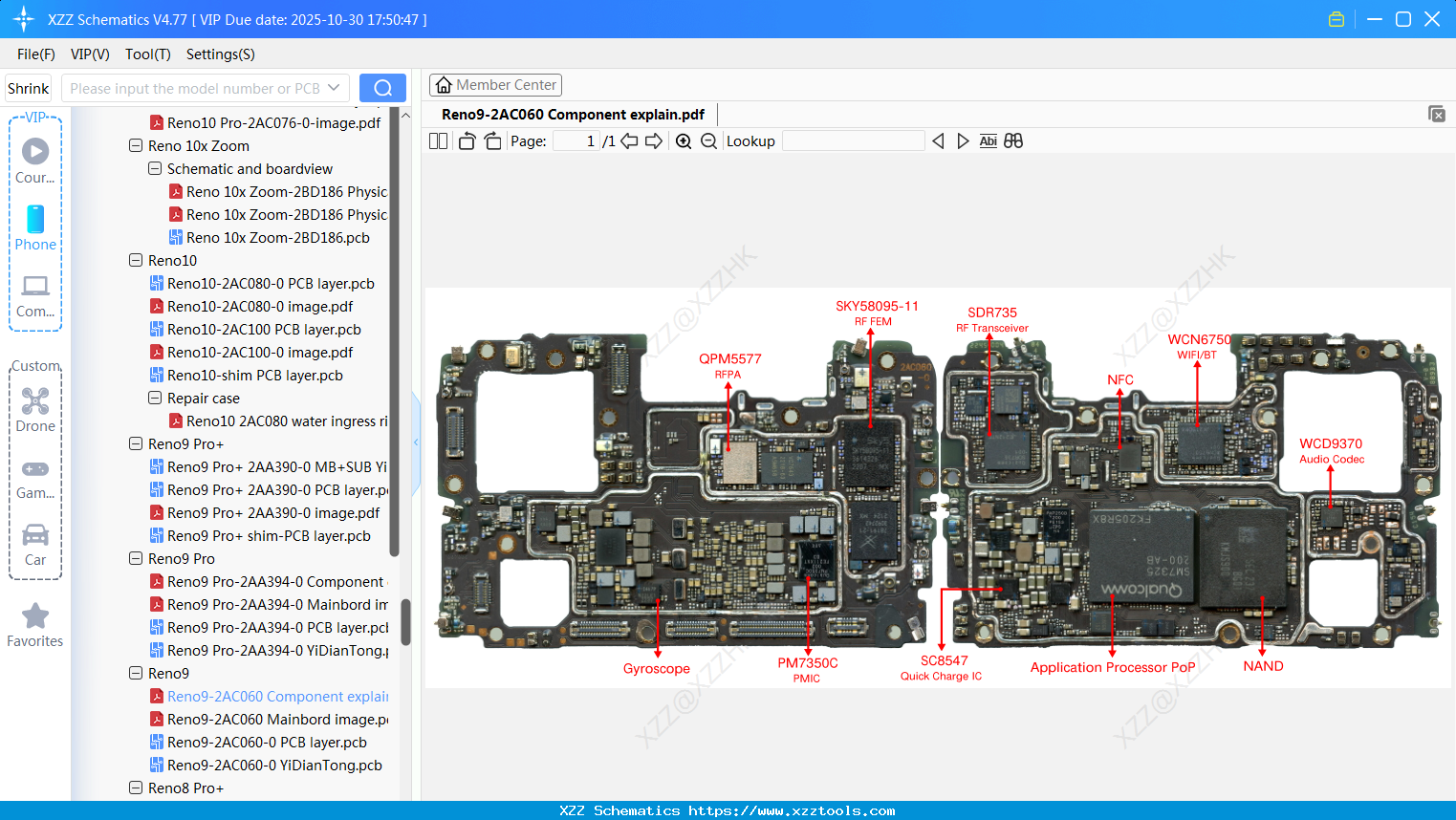Go to the next page arrow
Screen dimensions: 1456x820
pyautogui.click(x=654, y=141)
